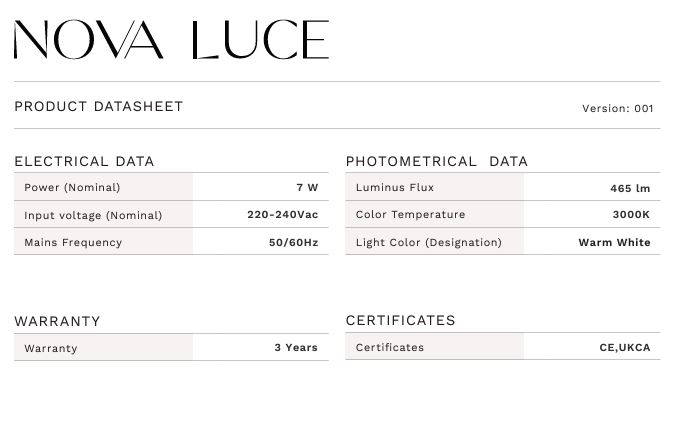Click the Warm White light color value

pyautogui.click(x=614, y=242)
